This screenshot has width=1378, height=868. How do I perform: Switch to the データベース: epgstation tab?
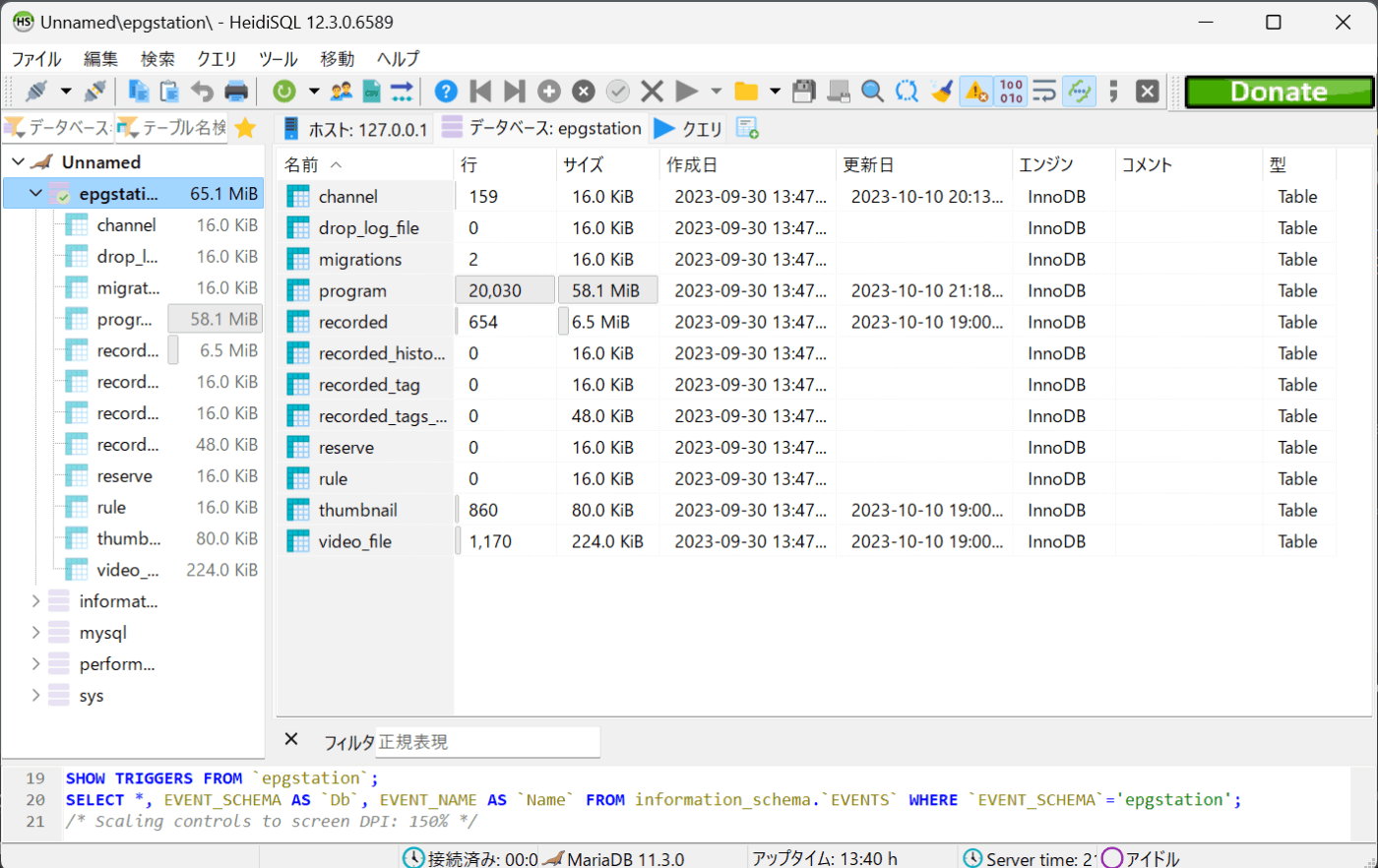(542, 128)
